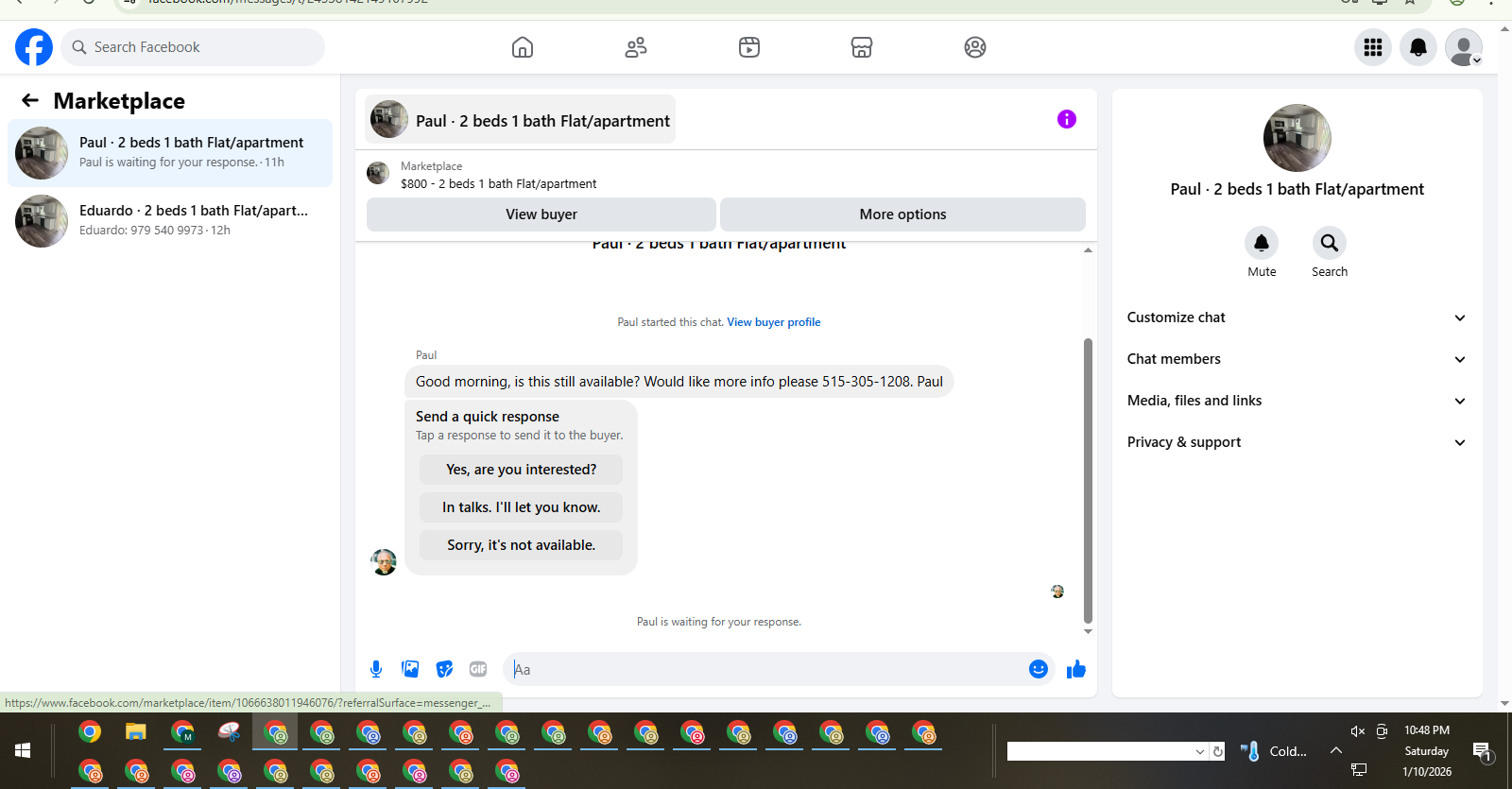Click the Search Facebook field
Viewport: 1512px width, 789px height.
click(x=193, y=47)
